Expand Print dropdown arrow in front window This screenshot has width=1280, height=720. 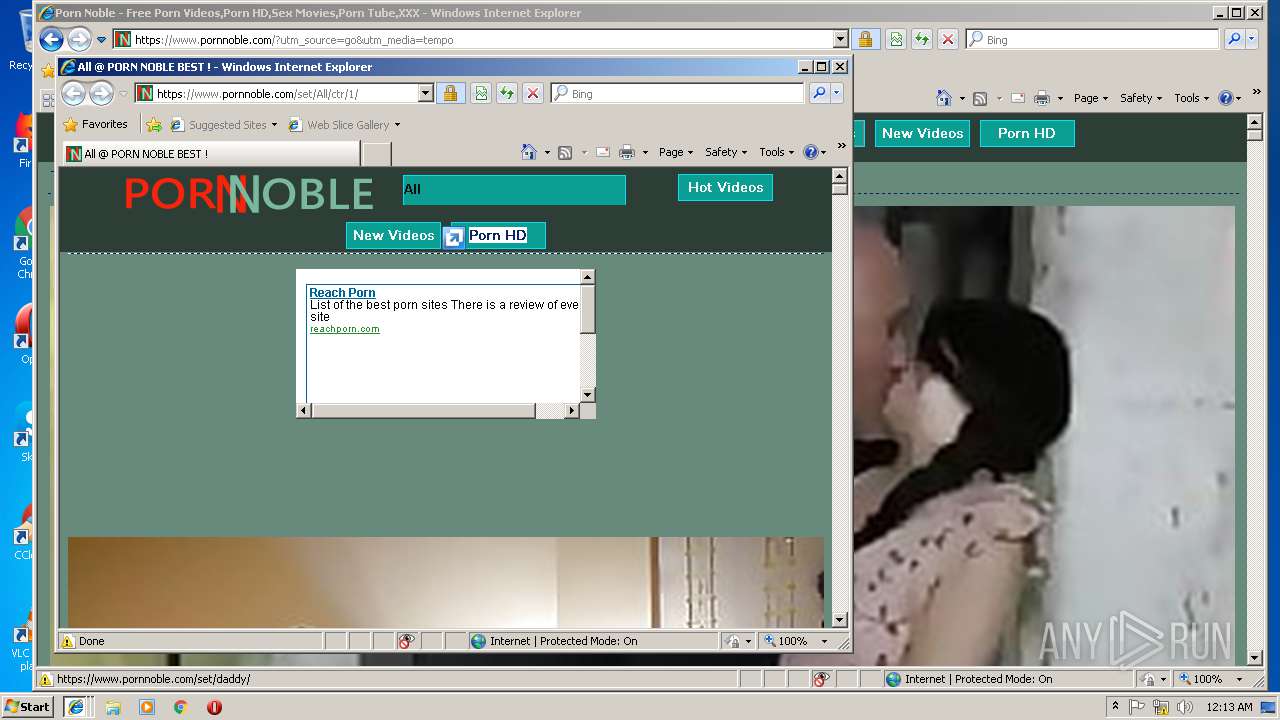(x=645, y=152)
